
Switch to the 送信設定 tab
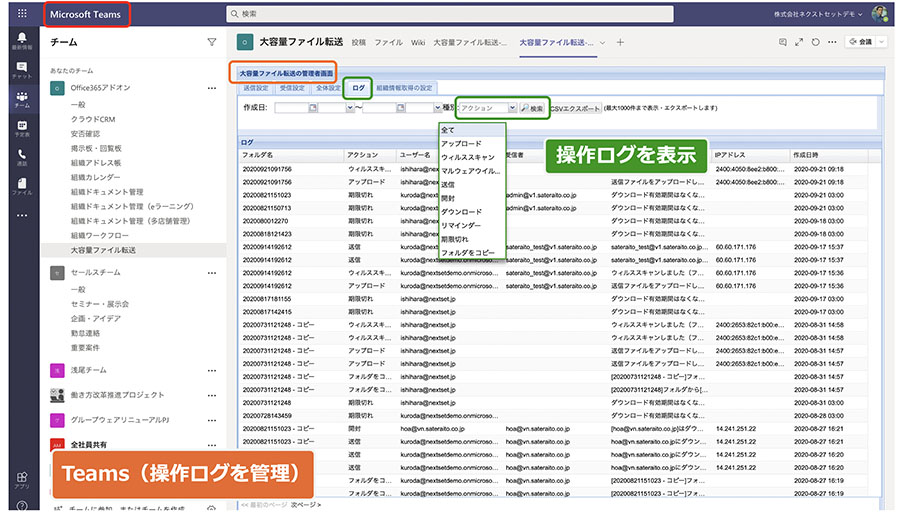click(255, 88)
